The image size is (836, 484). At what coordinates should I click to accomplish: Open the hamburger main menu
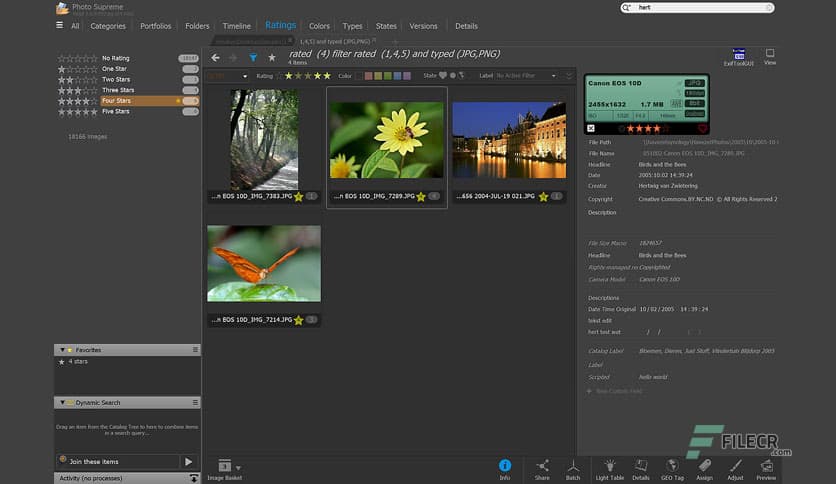coord(59,25)
